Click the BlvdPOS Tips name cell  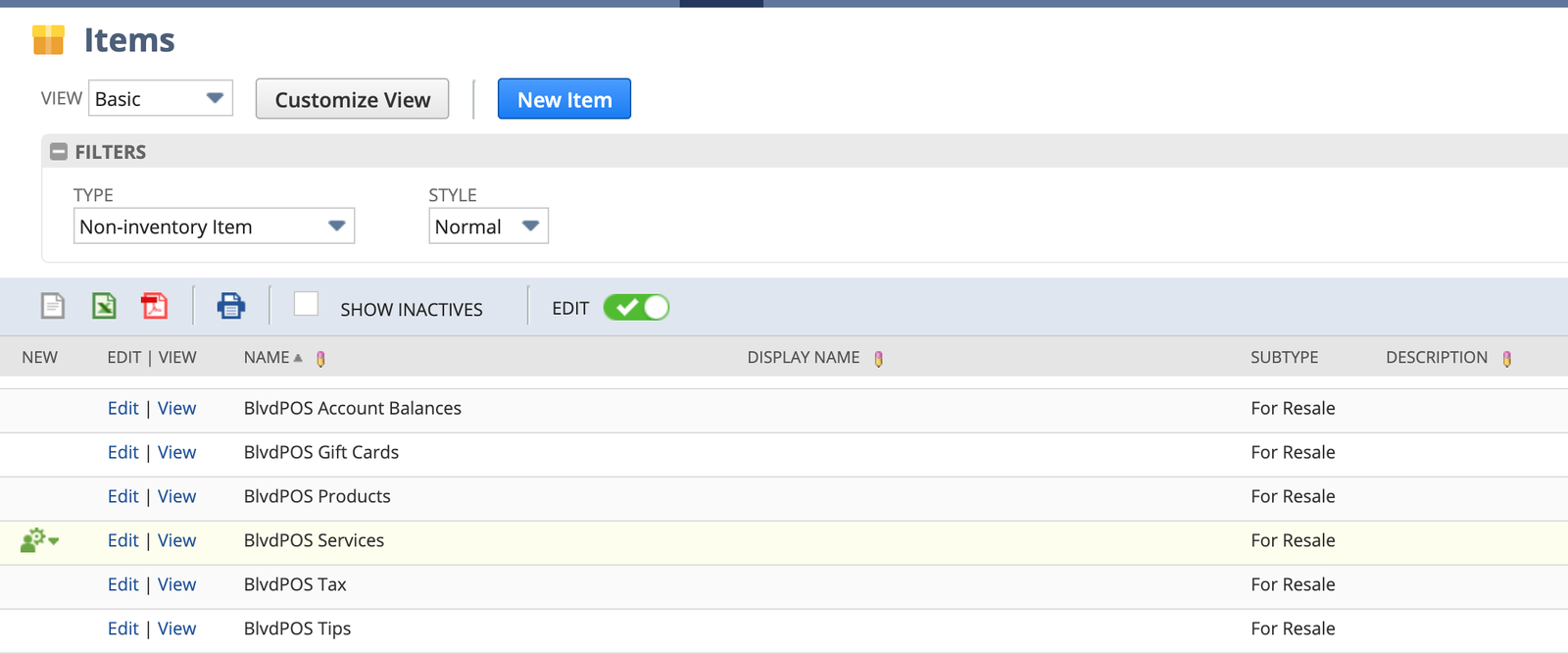pos(298,629)
